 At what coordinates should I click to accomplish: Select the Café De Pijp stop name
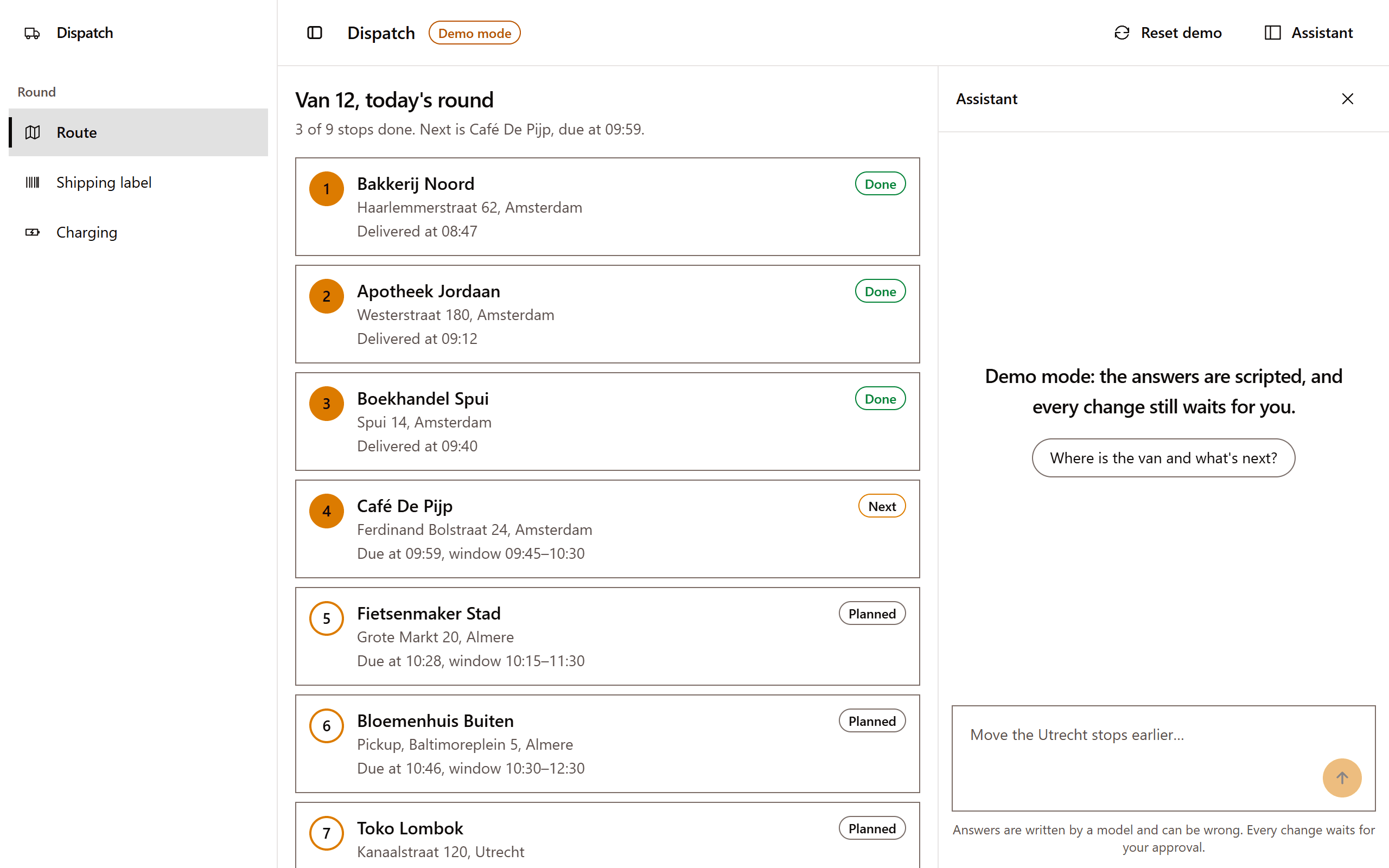(405, 506)
